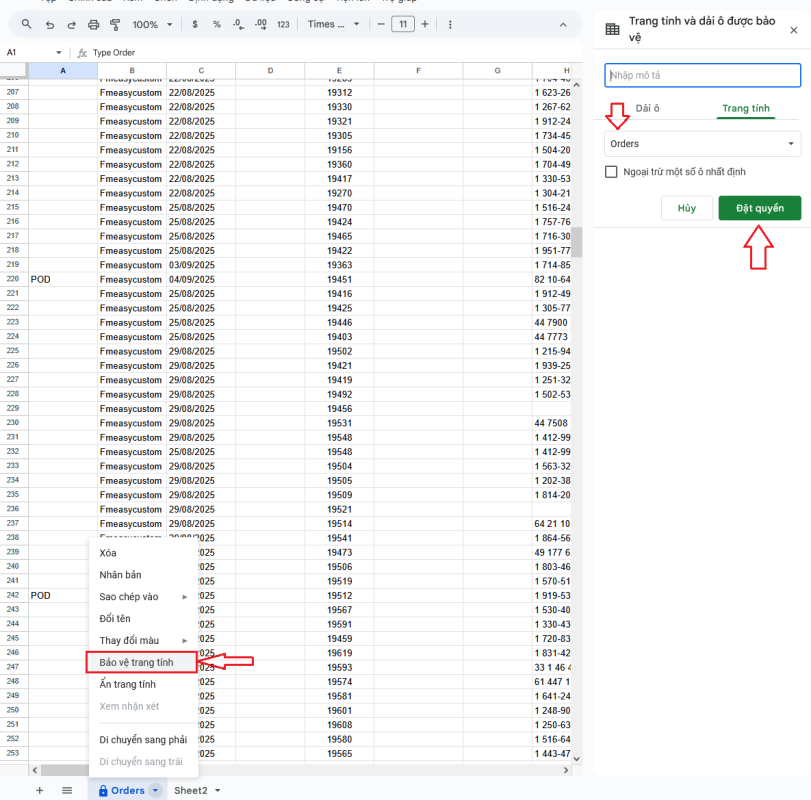Click the 'Đặt quyền' button
811x800 pixels.
click(759, 208)
